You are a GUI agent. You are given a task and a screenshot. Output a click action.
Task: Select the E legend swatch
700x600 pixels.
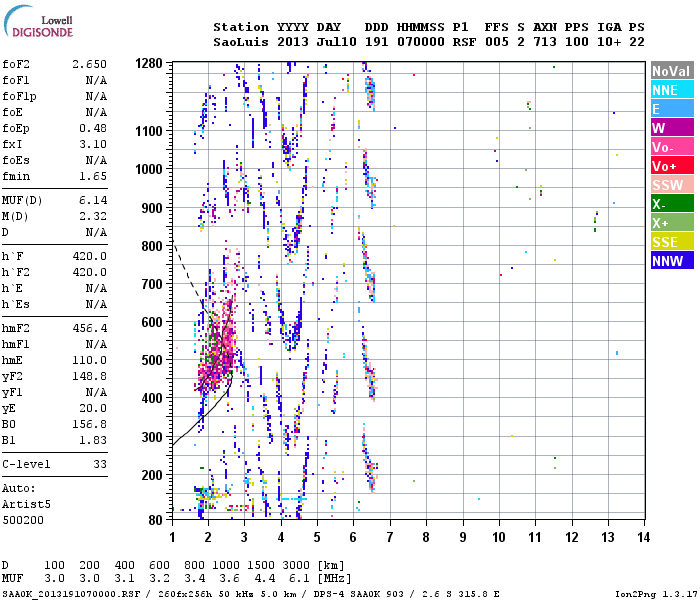672,108
